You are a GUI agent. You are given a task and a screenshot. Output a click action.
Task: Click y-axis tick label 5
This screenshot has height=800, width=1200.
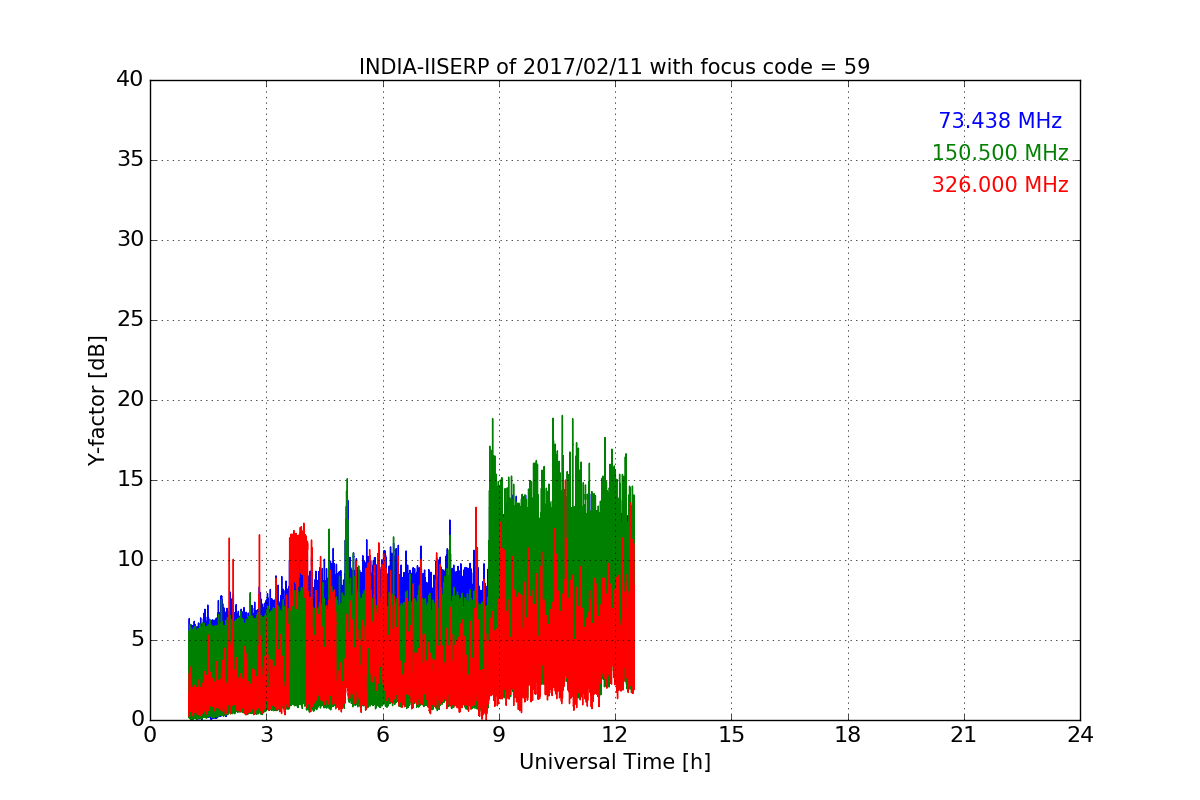137,640
